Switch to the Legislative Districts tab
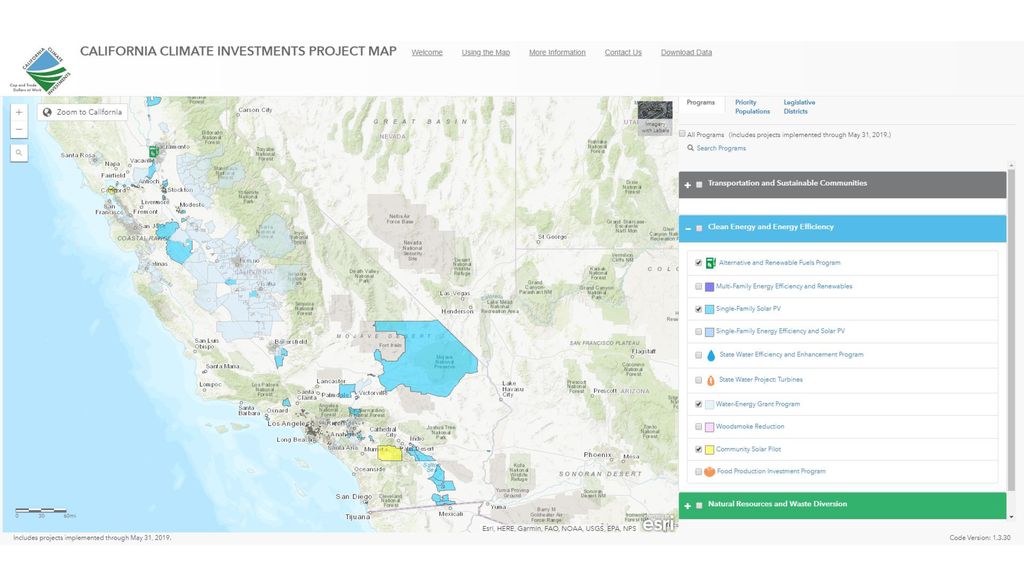The height and width of the screenshot is (576, 1024). point(799,107)
